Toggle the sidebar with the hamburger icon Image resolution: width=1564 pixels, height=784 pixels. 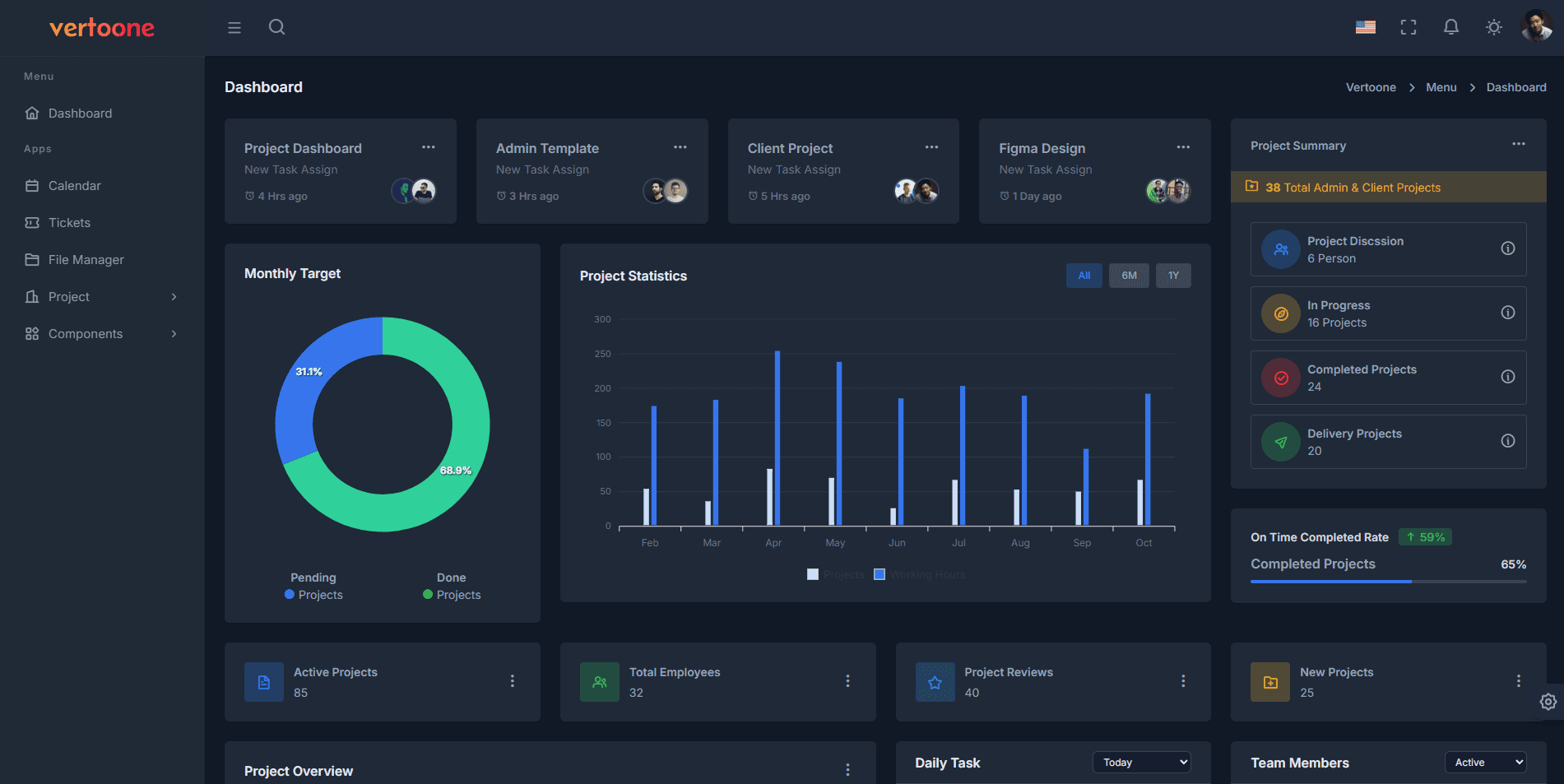234,27
